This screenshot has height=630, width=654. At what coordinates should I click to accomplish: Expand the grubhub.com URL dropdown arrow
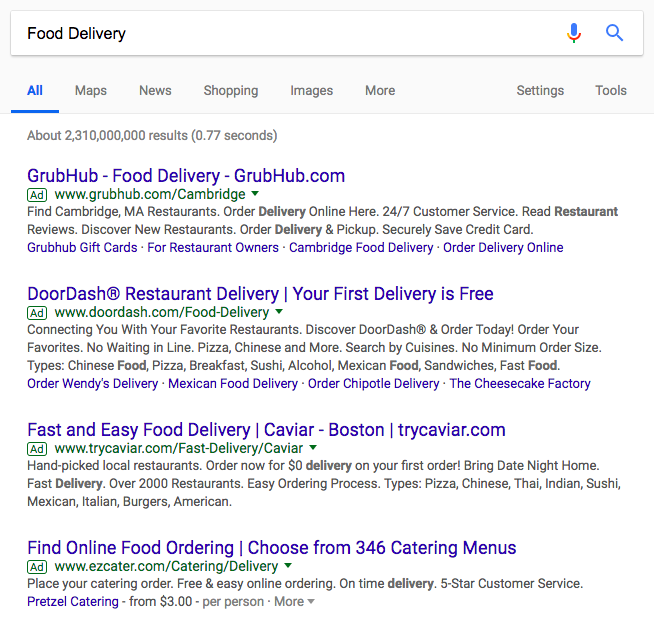255,194
